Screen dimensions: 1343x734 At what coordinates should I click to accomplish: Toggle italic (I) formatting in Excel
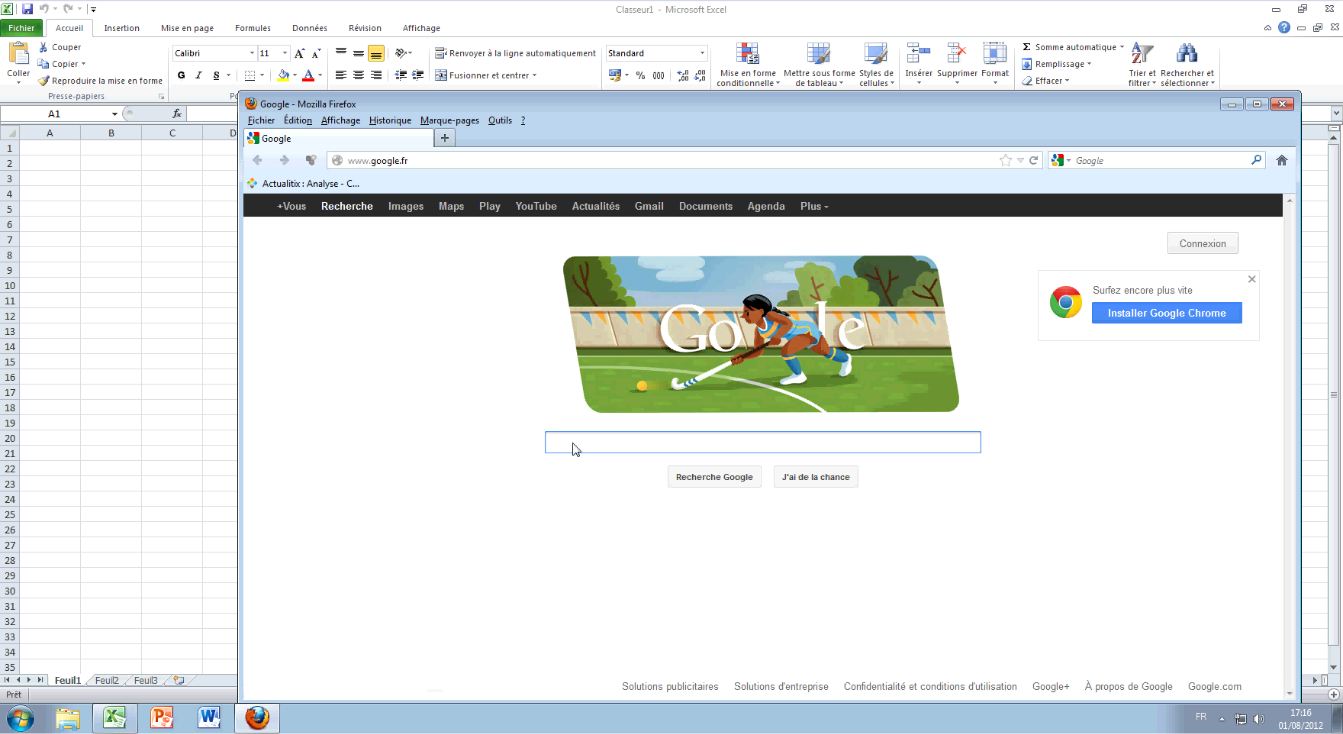point(198,75)
